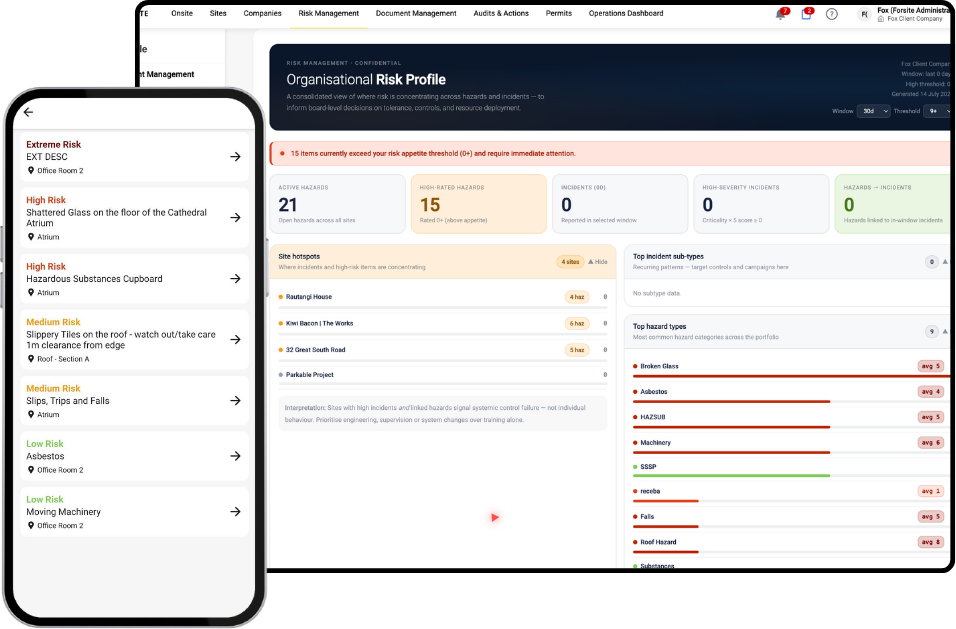Open Shattered Glass hazard arrow
Image resolution: width=956 pixels, height=629 pixels.
[x=235, y=218]
